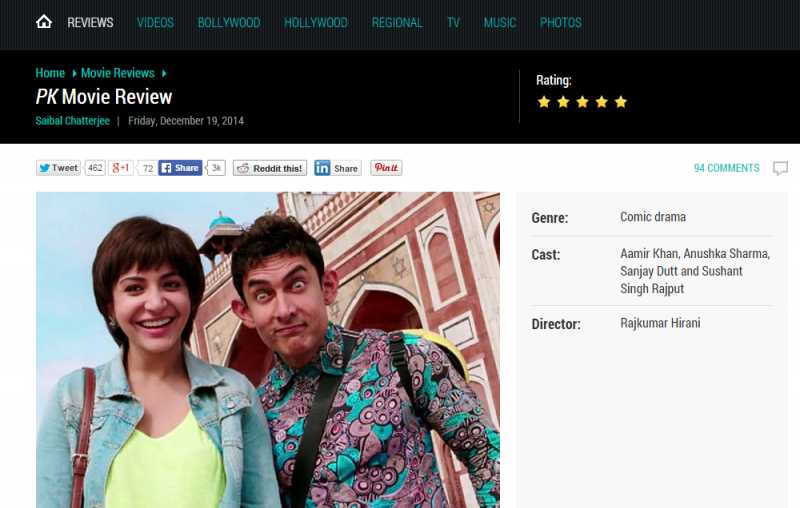Open the 94 Comments link
The height and width of the screenshot is (508, 800).
[x=727, y=168]
